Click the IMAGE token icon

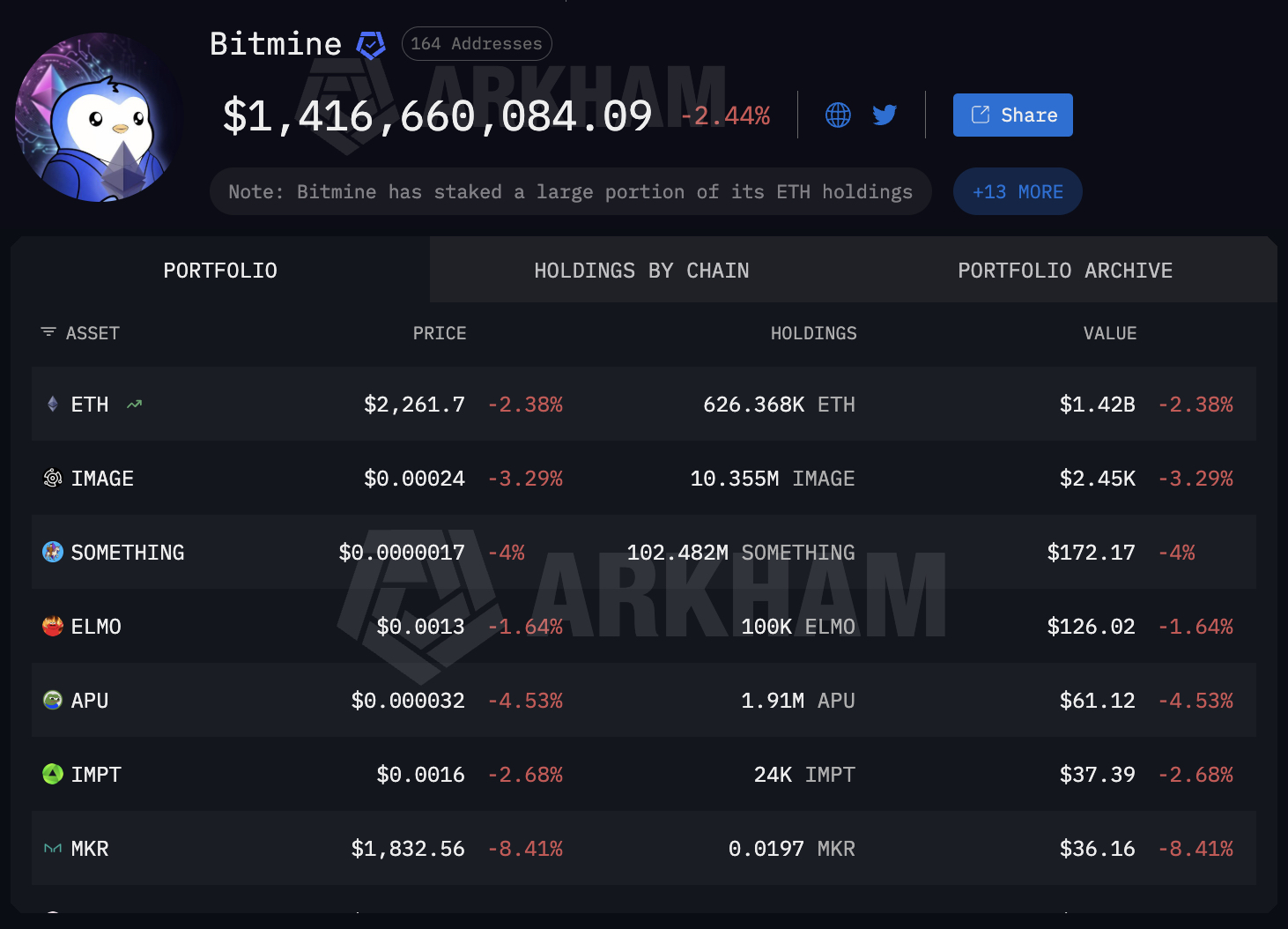pyautogui.click(x=52, y=478)
